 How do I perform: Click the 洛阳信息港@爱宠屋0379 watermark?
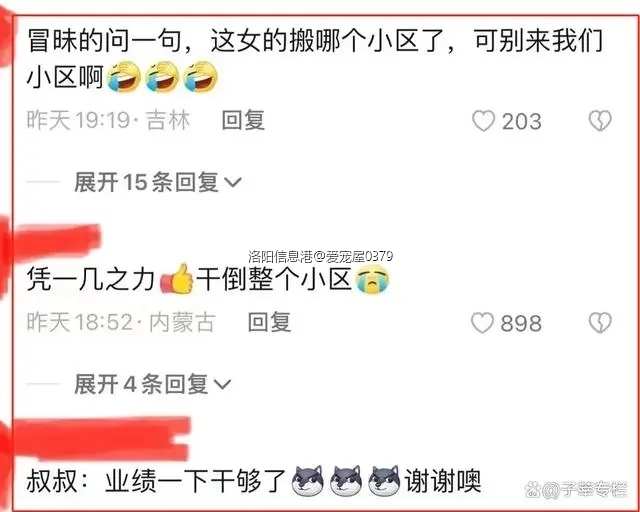(321, 256)
